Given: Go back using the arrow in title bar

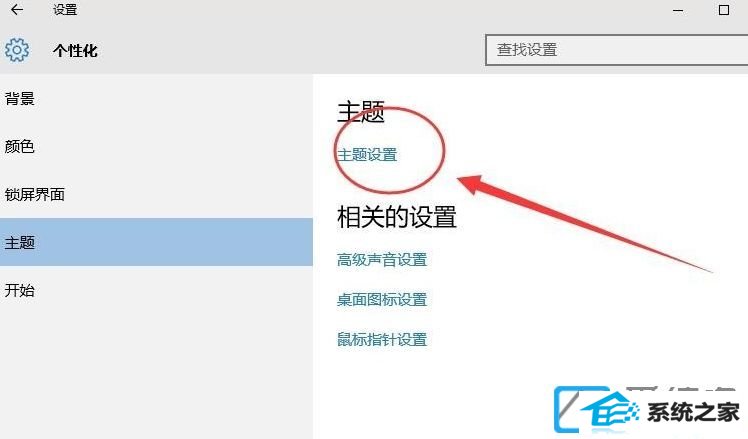Looking at the screenshot, I should (x=17, y=10).
